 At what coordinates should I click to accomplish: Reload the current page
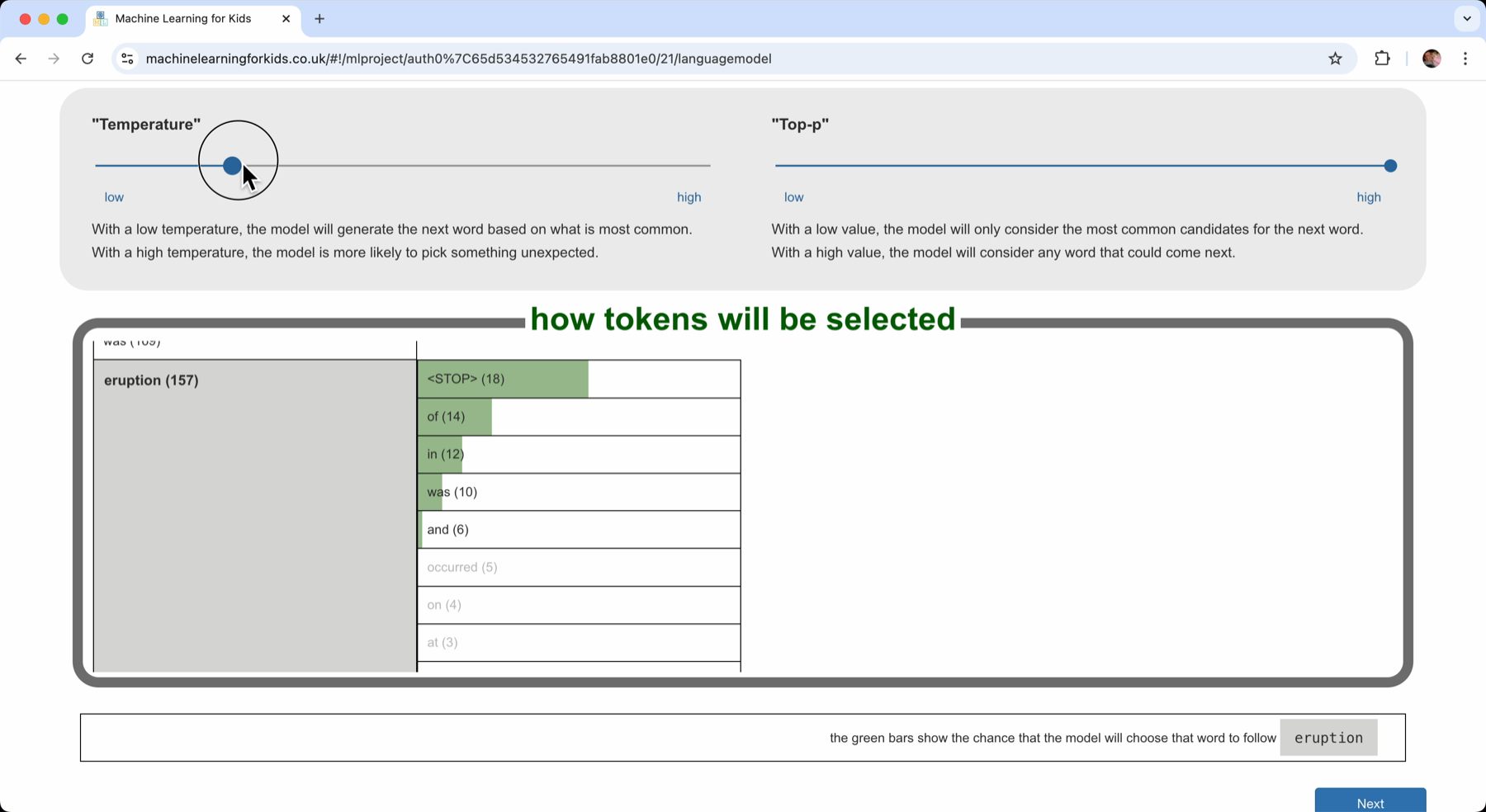[x=88, y=59]
